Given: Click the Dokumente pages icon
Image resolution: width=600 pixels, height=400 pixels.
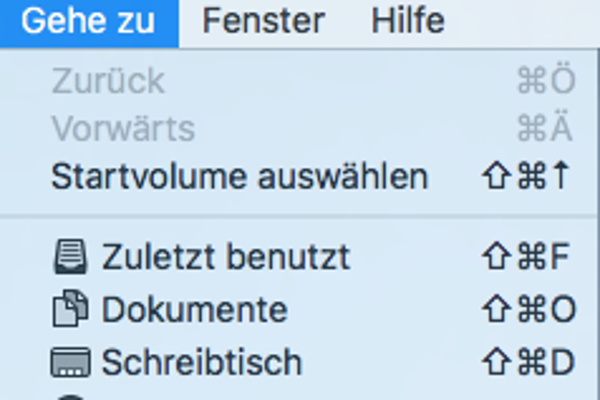Looking at the screenshot, I should click(x=71, y=310).
